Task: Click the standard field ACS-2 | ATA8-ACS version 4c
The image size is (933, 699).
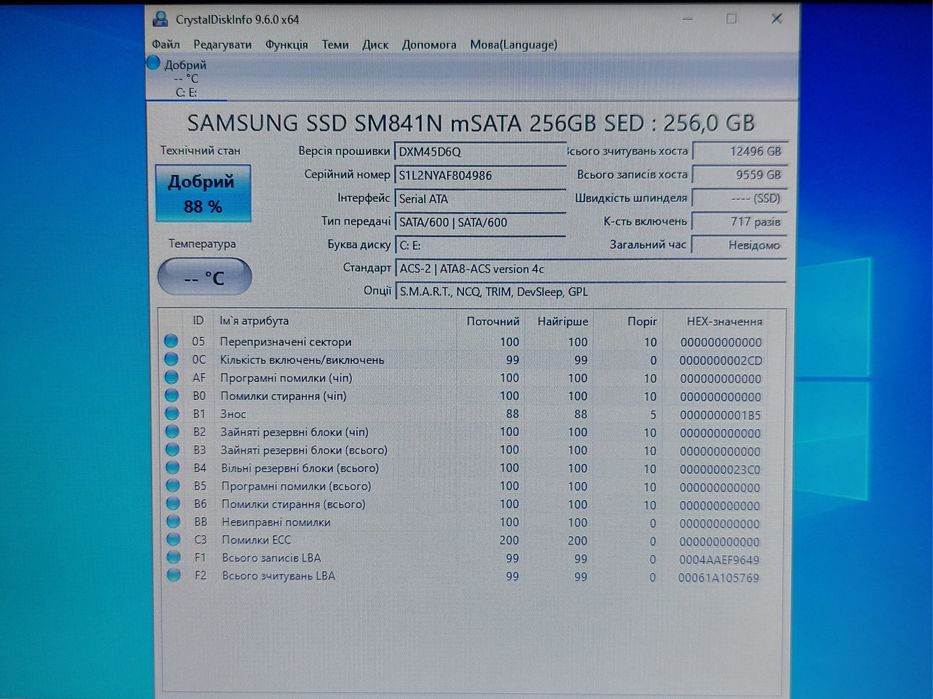Action: click(x=590, y=269)
